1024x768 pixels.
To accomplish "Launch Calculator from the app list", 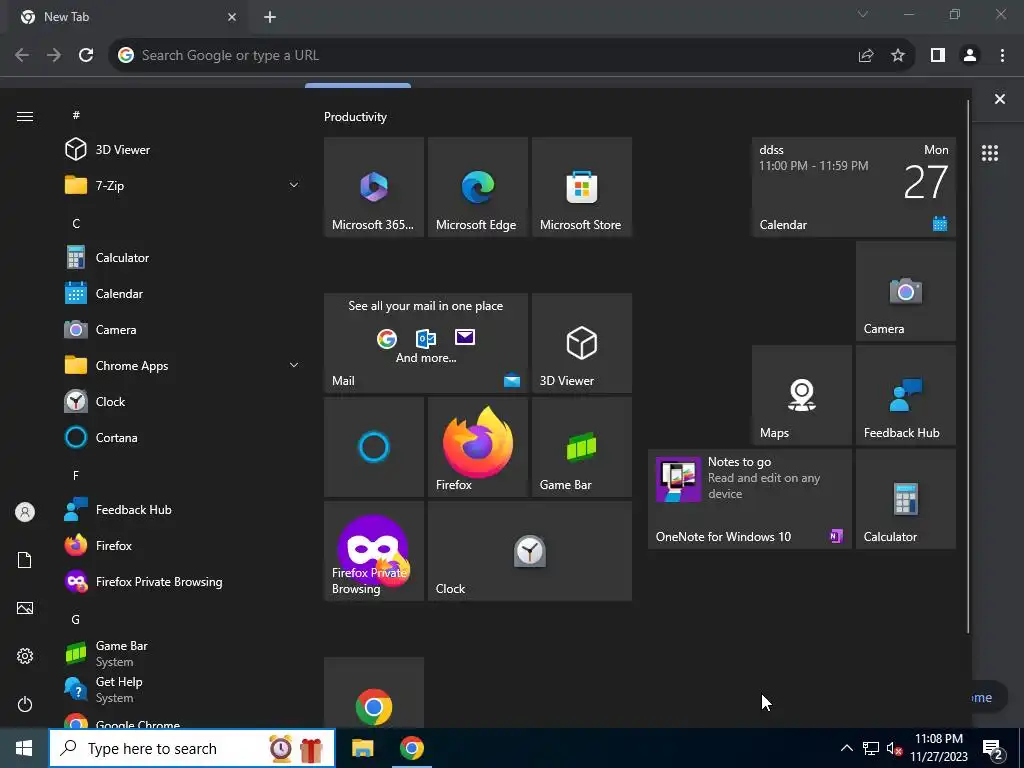I will click(x=183, y=258).
